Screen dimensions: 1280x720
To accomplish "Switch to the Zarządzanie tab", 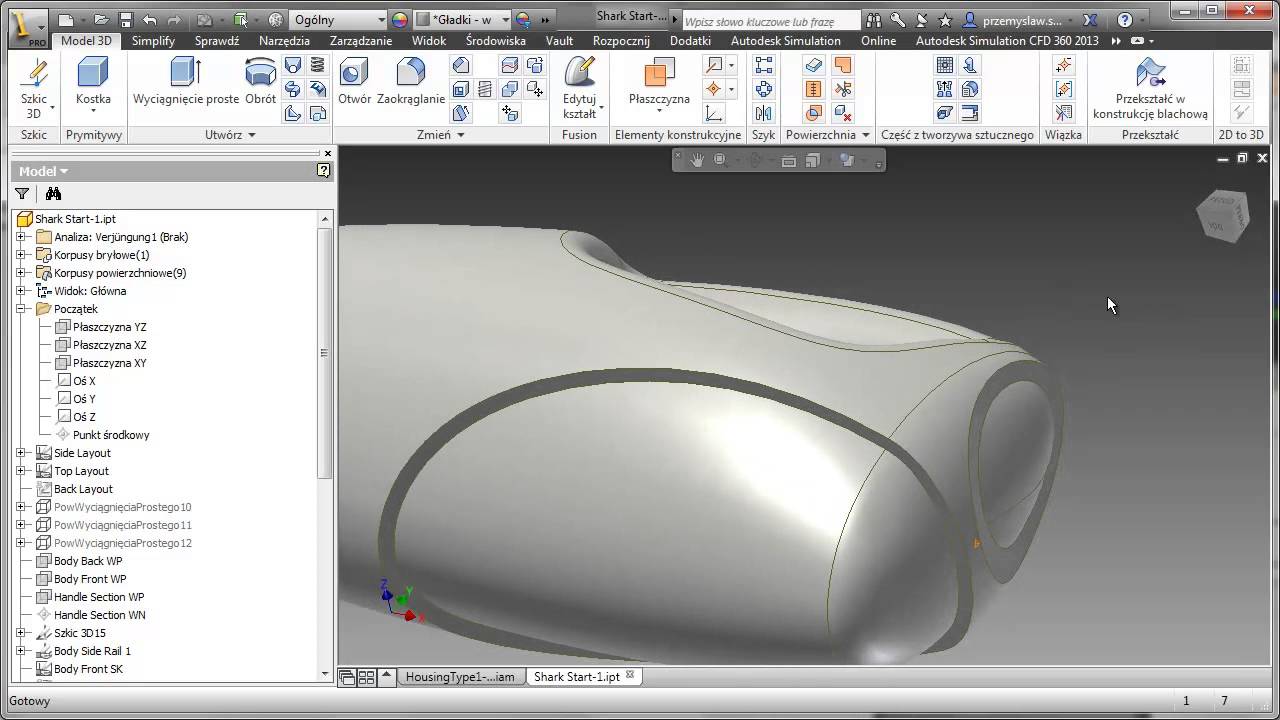I will tap(361, 41).
